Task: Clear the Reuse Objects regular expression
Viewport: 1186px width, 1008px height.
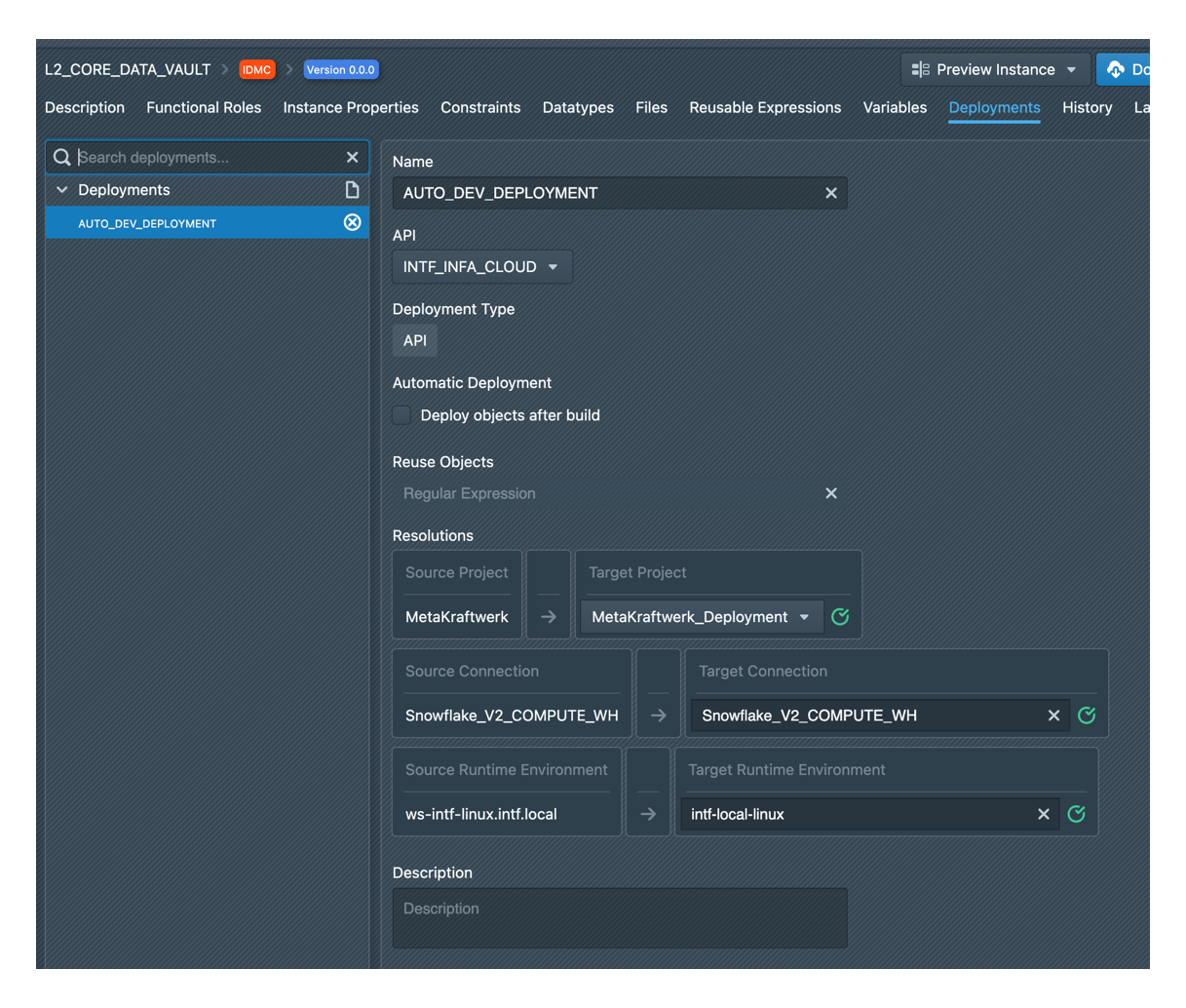Action: click(x=830, y=493)
